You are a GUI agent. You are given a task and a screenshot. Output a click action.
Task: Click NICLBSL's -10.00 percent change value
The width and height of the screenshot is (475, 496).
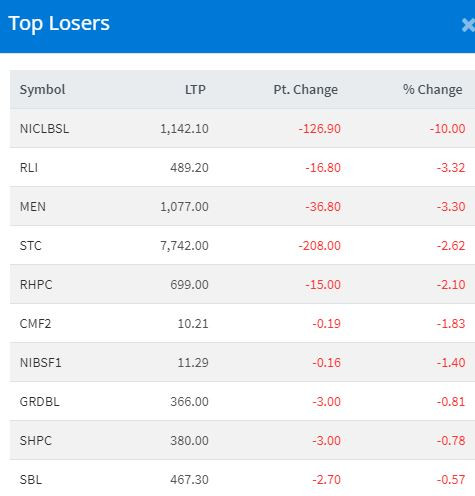pyautogui.click(x=447, y=129)
